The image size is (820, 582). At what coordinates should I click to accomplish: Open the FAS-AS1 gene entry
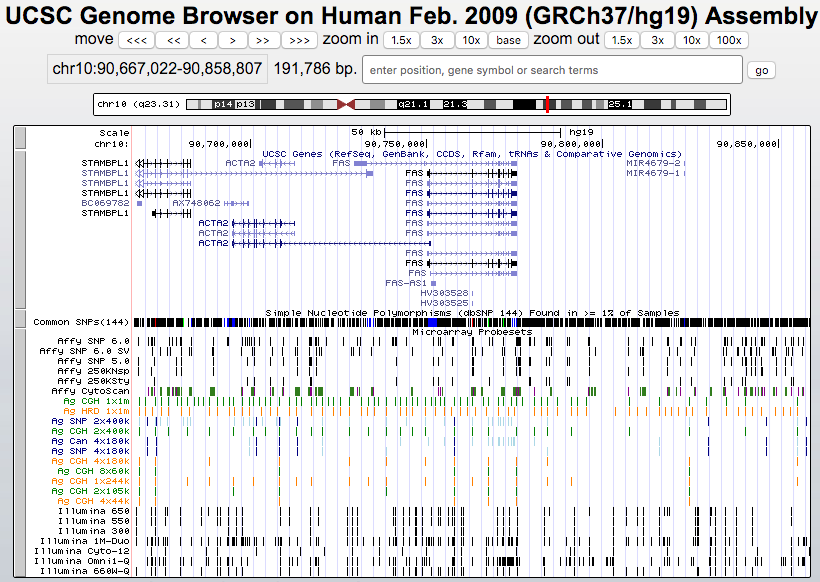407,283
